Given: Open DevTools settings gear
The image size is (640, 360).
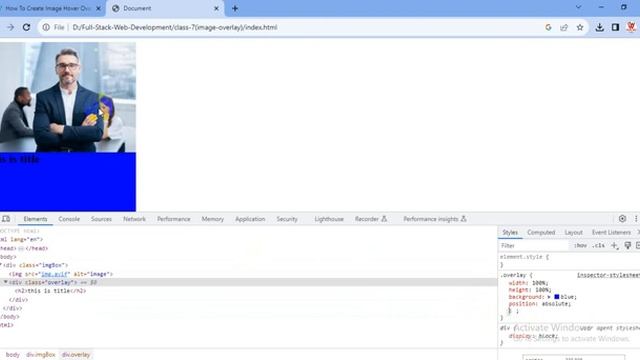Looking at the screenshot, I should [x=622, y=219].
